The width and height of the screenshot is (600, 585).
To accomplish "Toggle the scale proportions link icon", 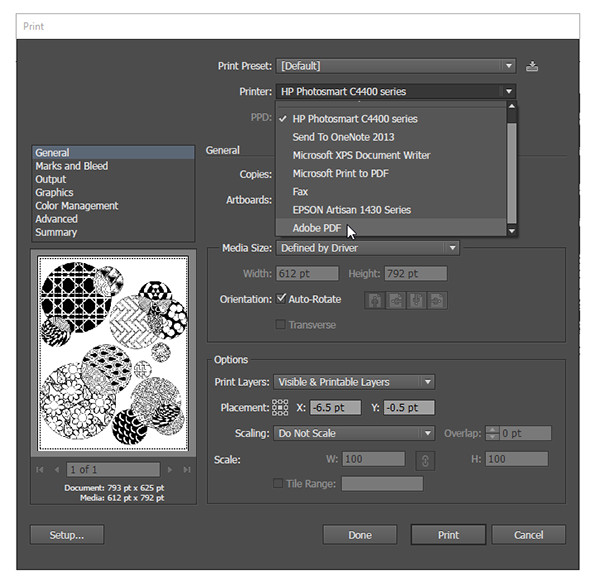I will point(425,461).
